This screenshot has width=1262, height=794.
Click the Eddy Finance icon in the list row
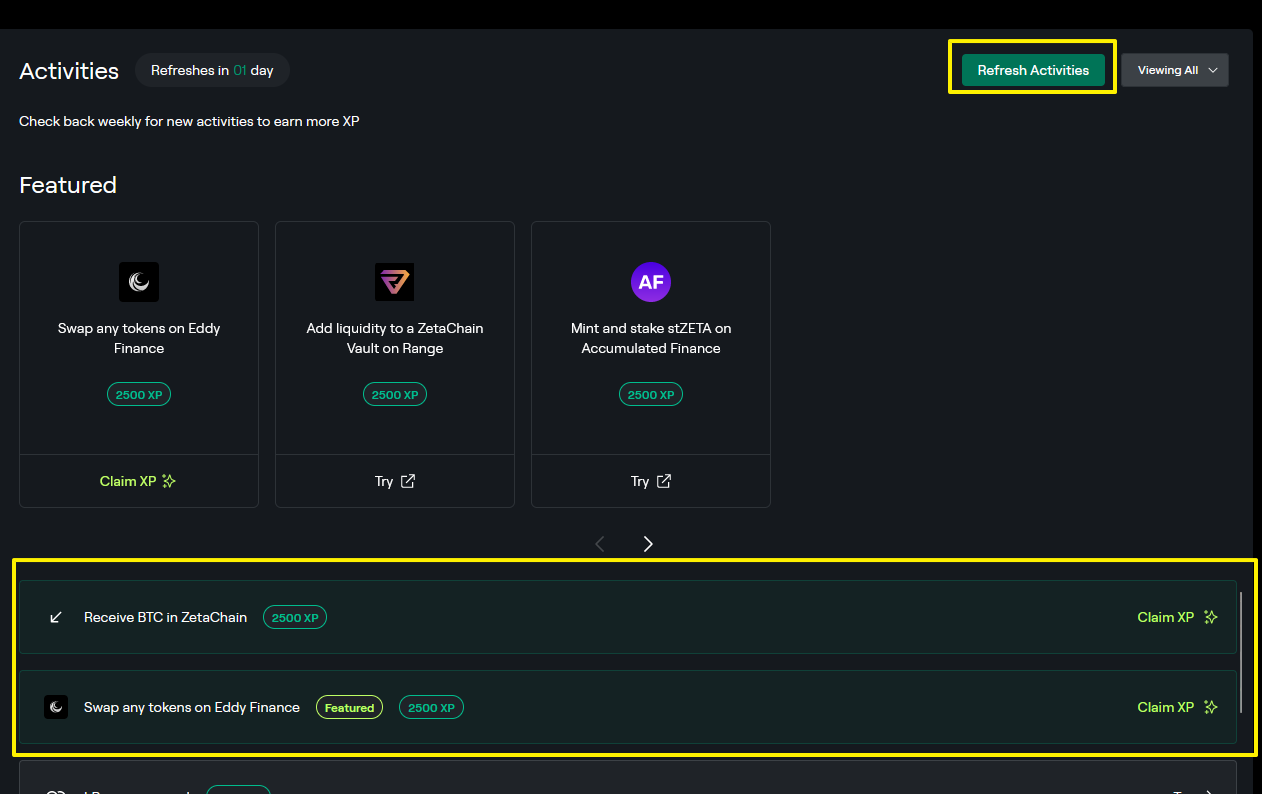tap(56, 707)
